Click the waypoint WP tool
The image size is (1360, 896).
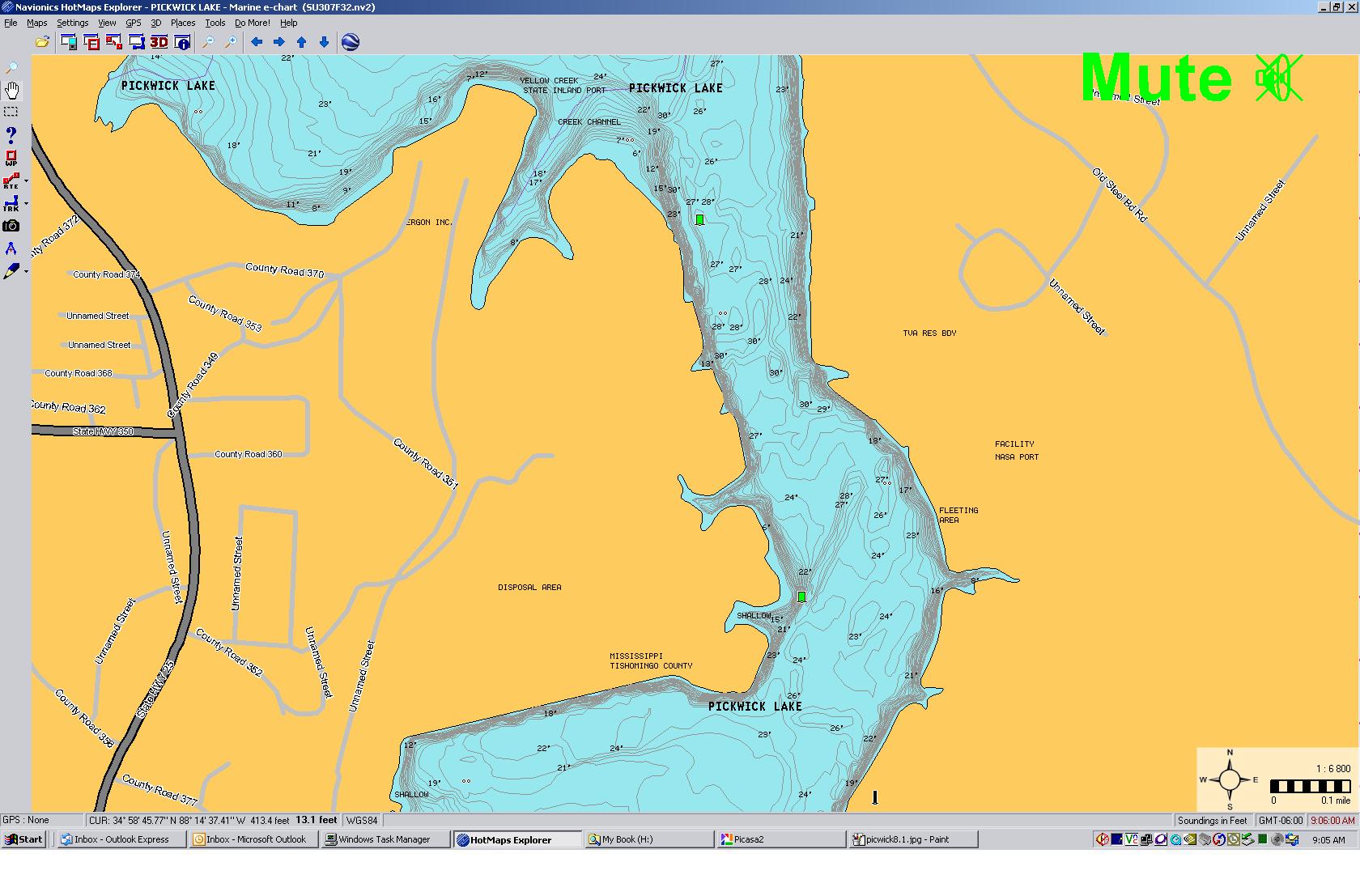click(11, 158)
